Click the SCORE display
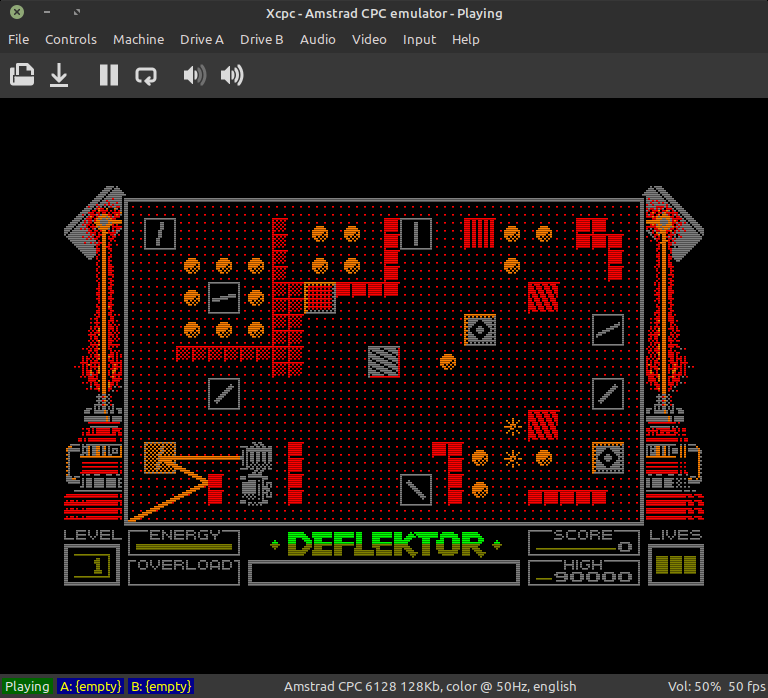The height and width of the screenshot is (698, 768). pyautogui.click(x=584, y=542)
